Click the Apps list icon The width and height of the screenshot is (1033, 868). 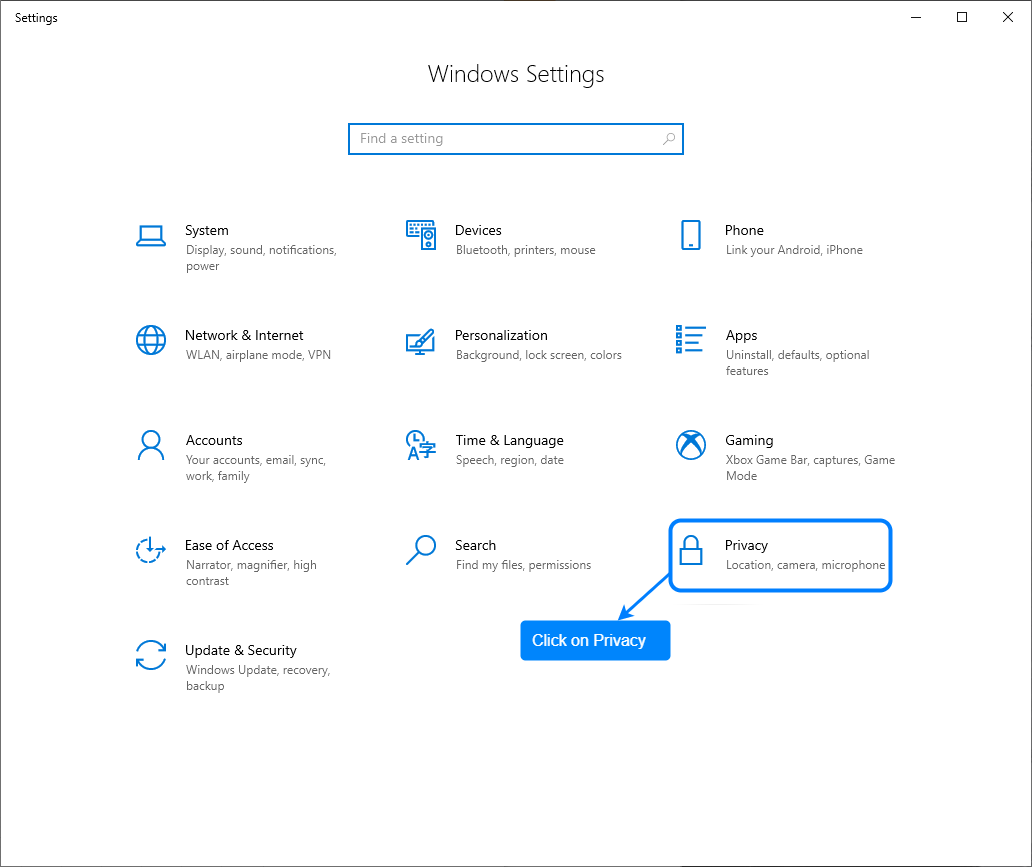(690, 339)
